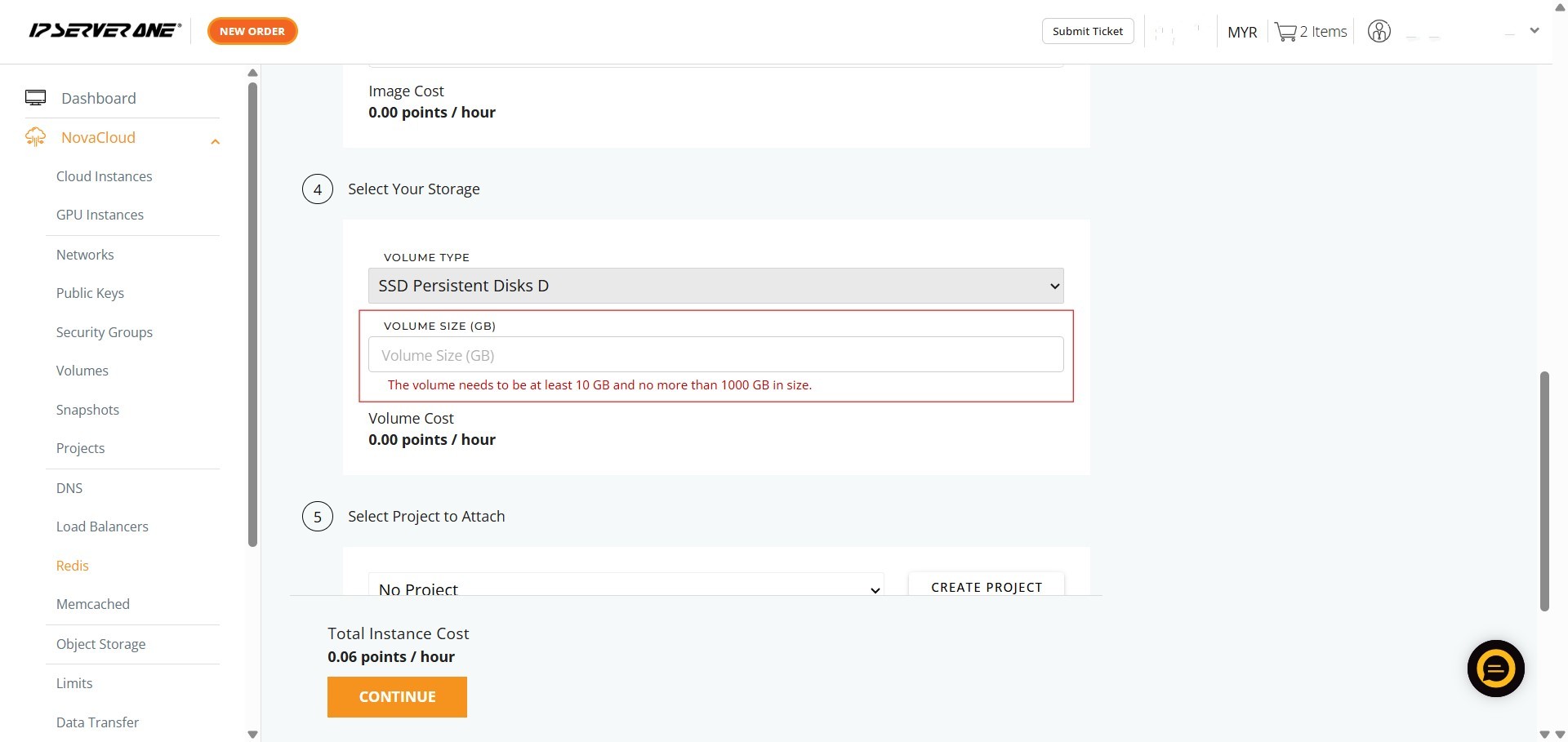The height and width of the screenshot is (742, 1568).
Task: Click the NovaCloud cloud icon
Action: 35,137
